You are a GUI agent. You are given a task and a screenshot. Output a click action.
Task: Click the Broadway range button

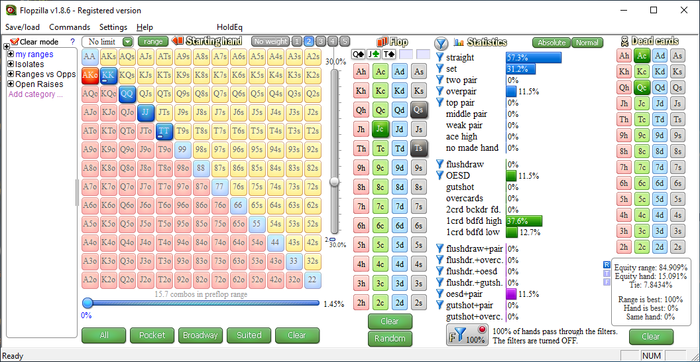[x=200, y=335]
